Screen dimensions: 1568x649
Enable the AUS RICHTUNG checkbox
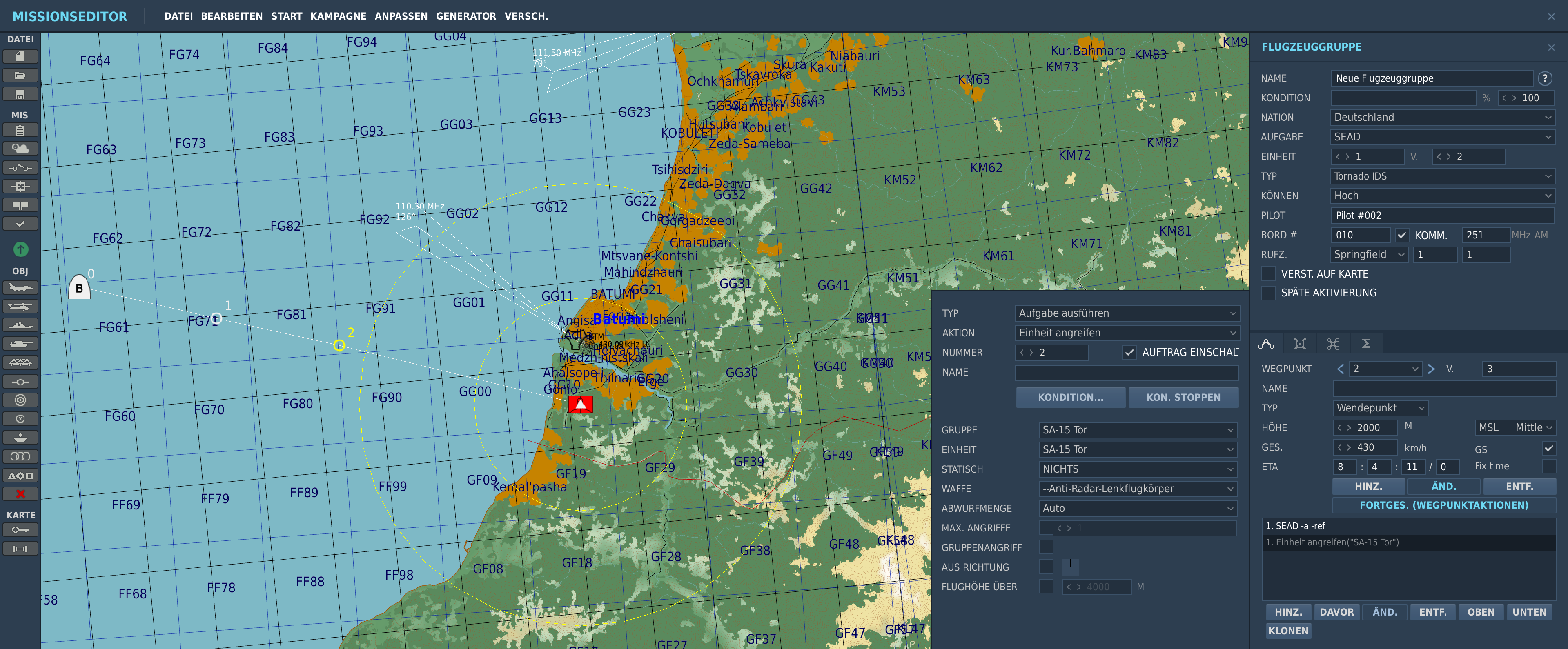[1046, 567]
